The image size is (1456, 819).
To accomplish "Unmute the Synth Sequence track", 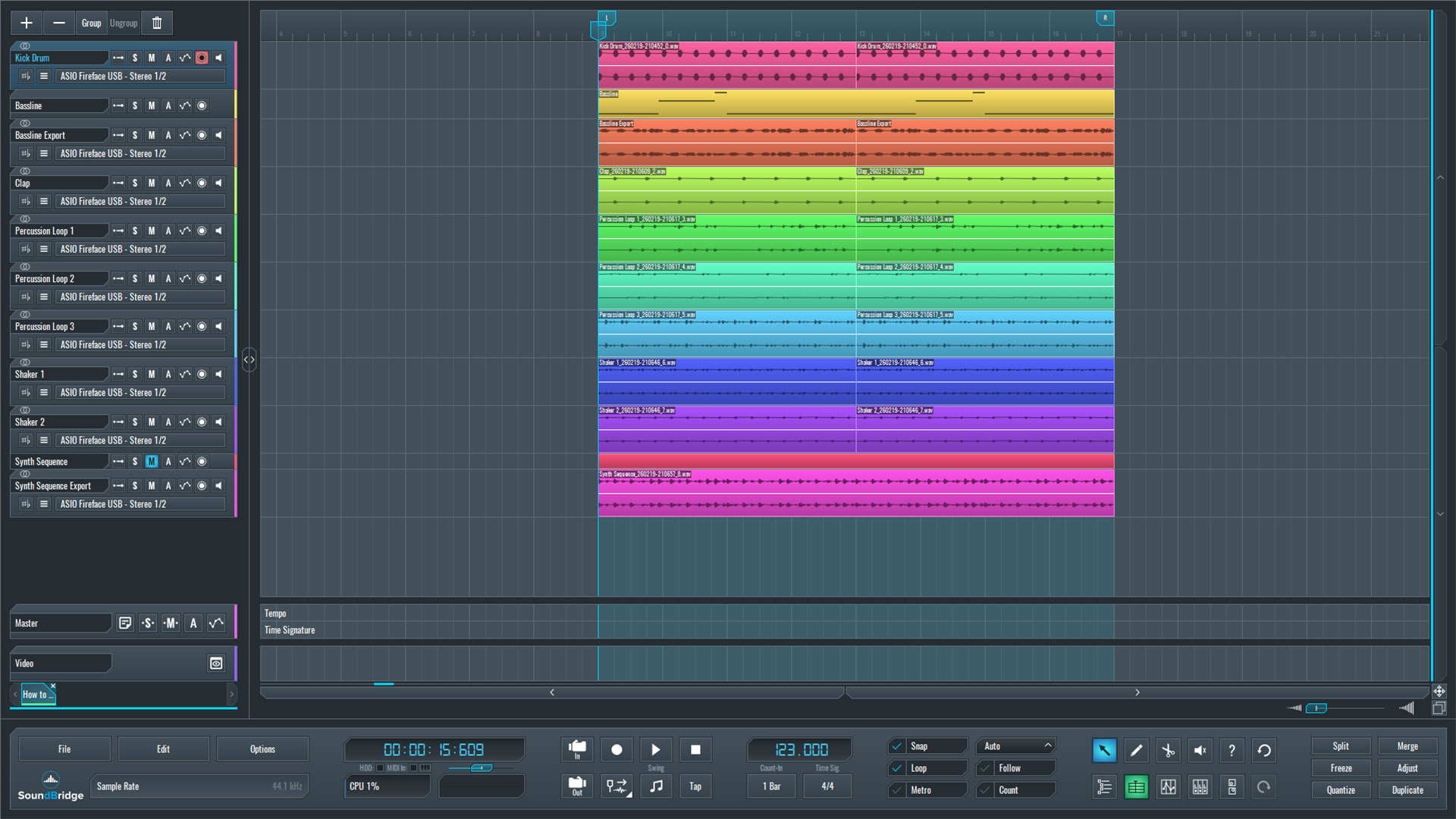I will coord(152,461).
